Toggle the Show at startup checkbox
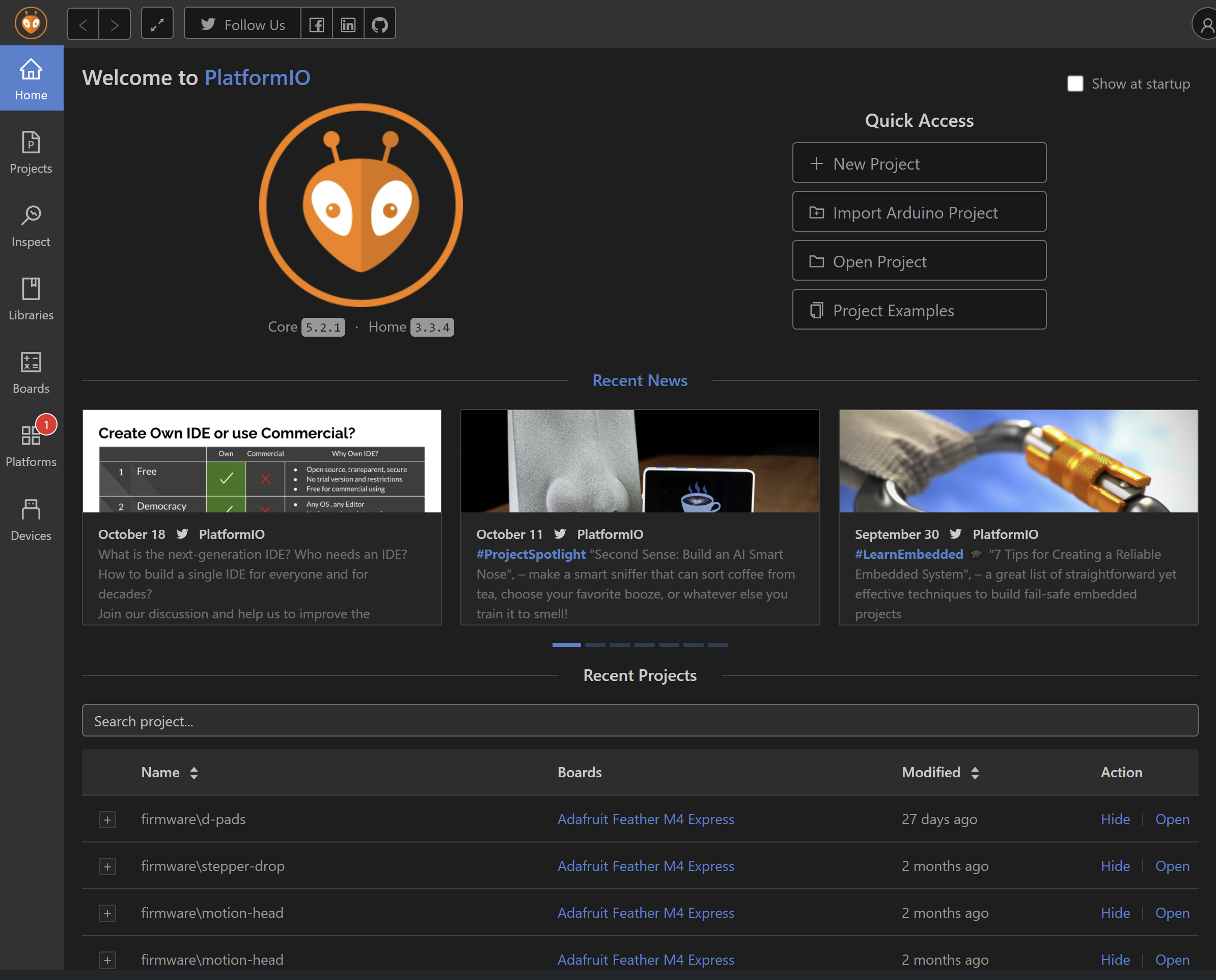This screenshot has height=980, width=1216. [x=1075, y=84]
